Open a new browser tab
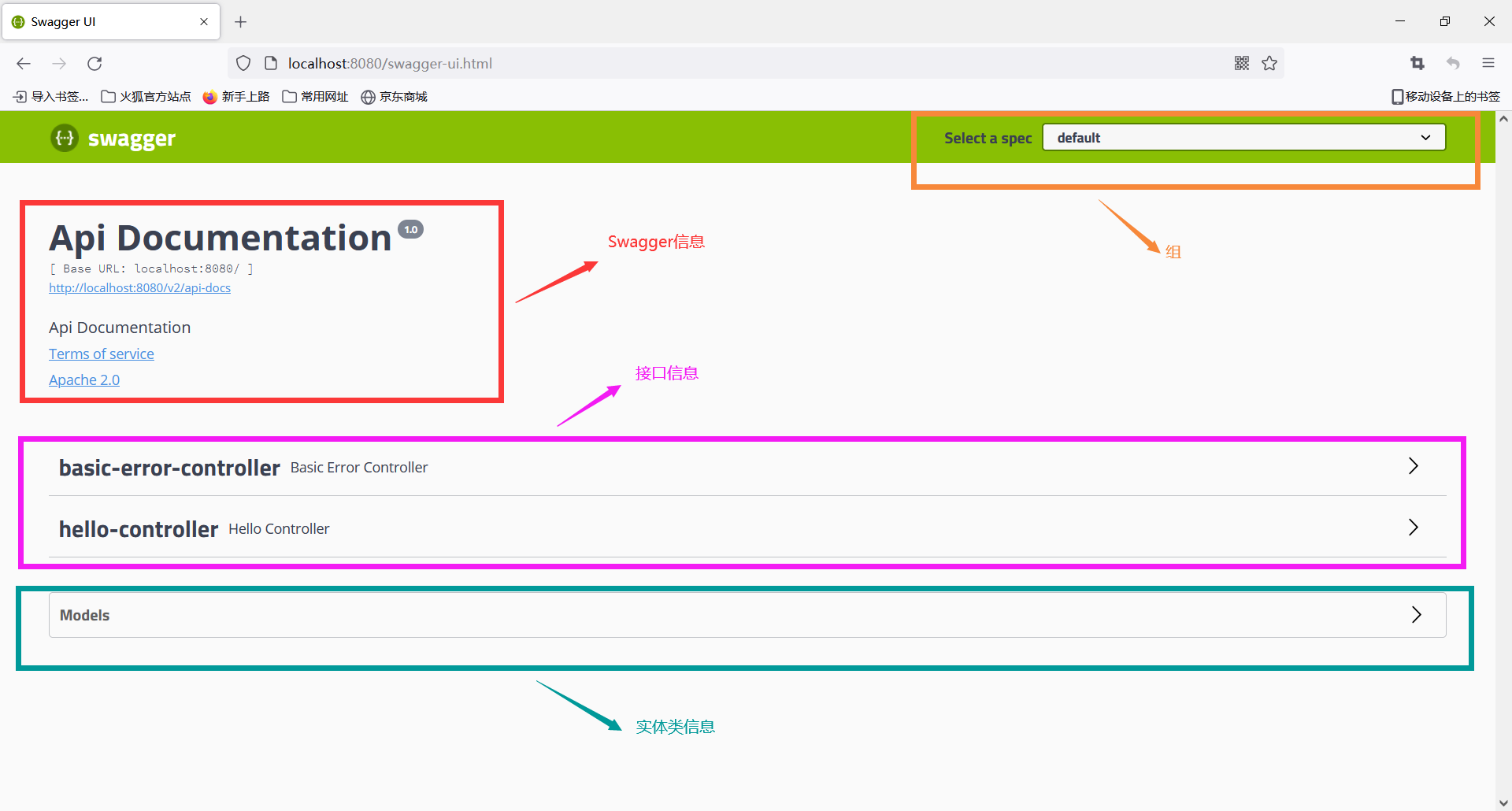 241,22
